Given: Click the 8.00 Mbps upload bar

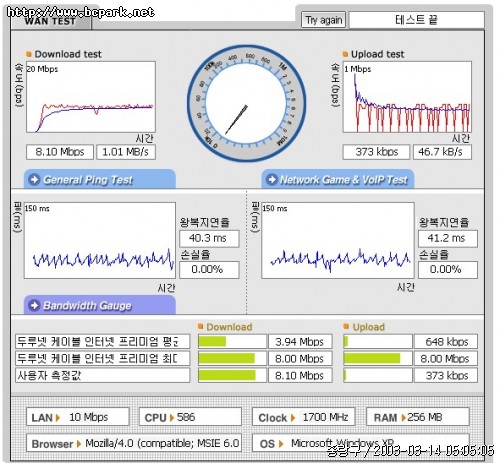Looking at the screenshot, I should [x=378, y=358].
